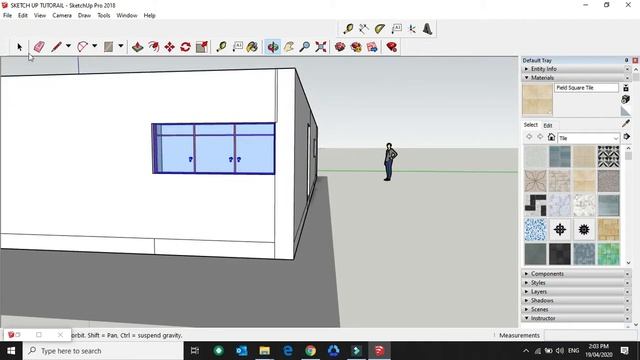Activate the Paint Bucket tool
Viewport: 640px width, 360px height.
[x=252, y=47]
